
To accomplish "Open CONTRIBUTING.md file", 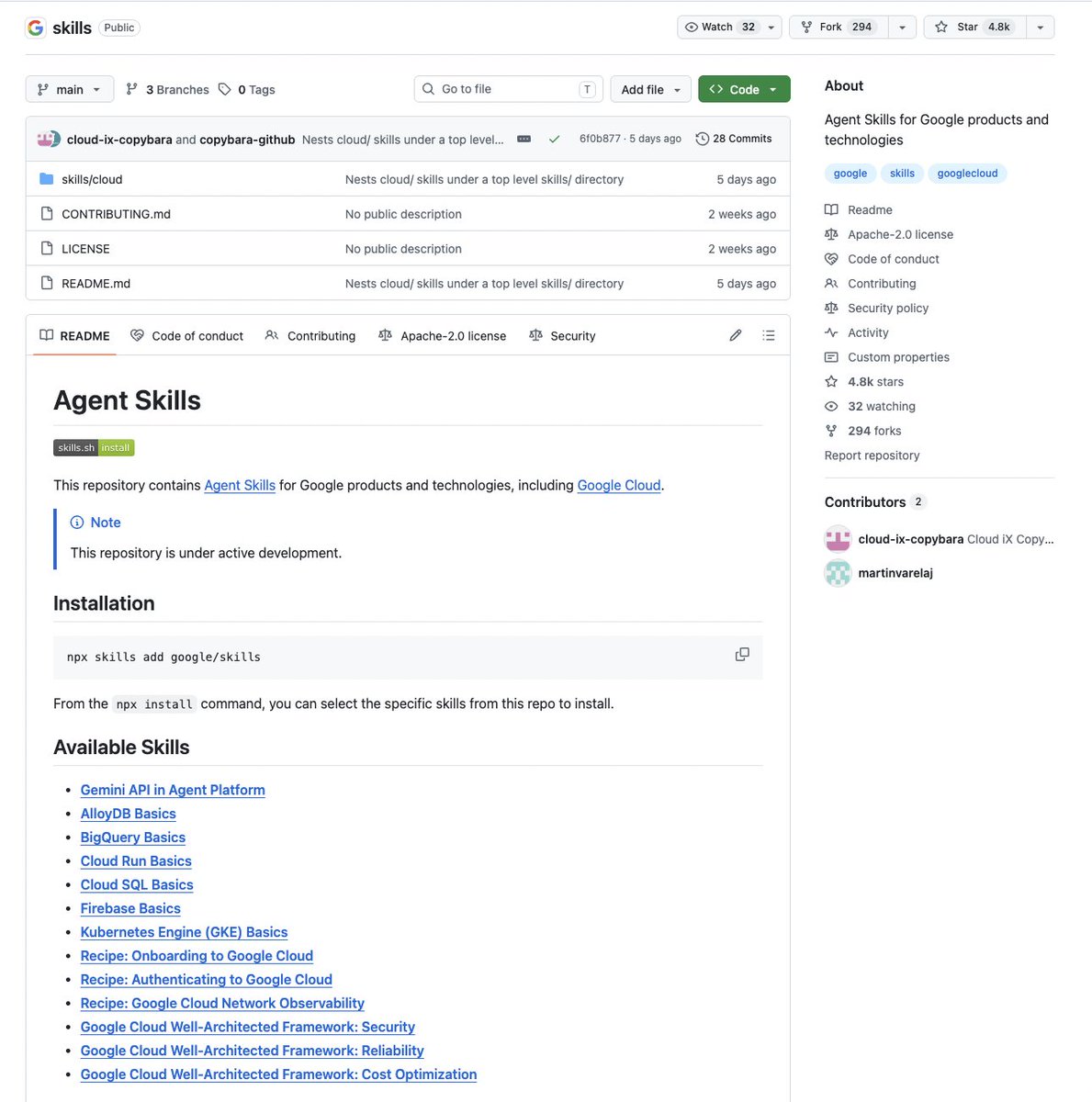I will tap(116, 214).
